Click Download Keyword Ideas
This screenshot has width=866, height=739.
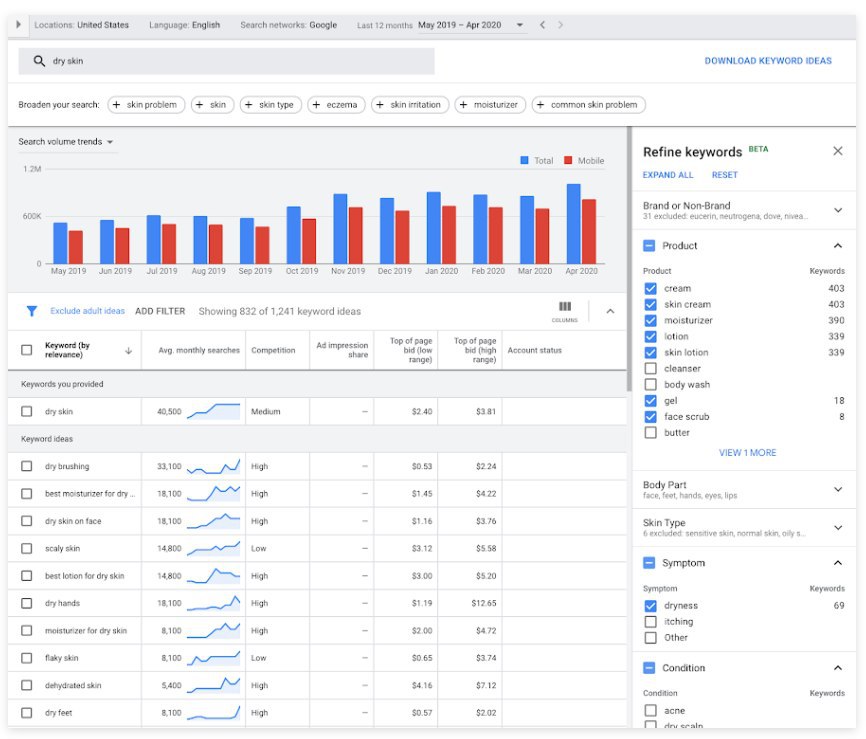[x=767, y=61]
